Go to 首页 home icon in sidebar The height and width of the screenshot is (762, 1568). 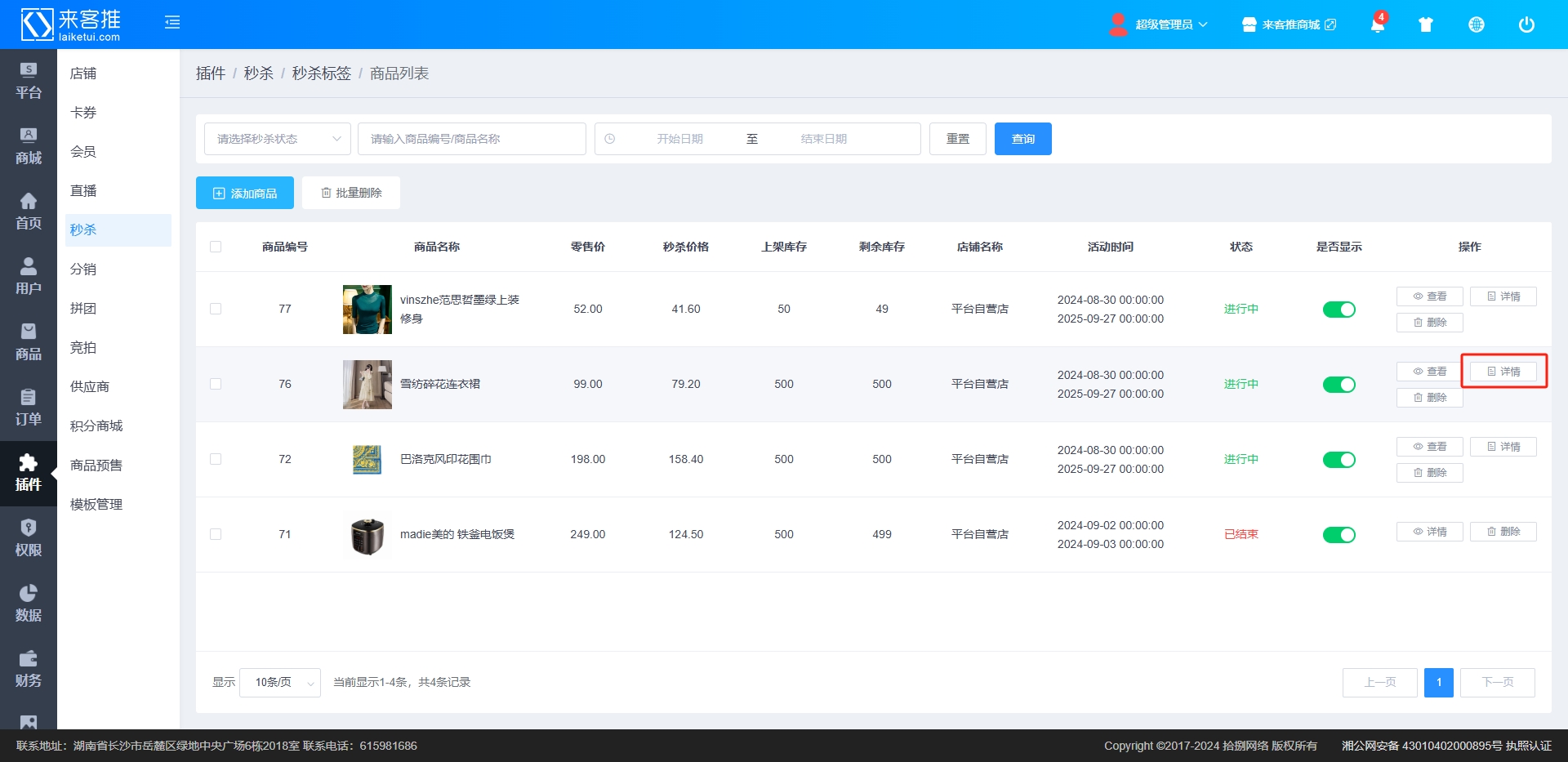[28, 212]
